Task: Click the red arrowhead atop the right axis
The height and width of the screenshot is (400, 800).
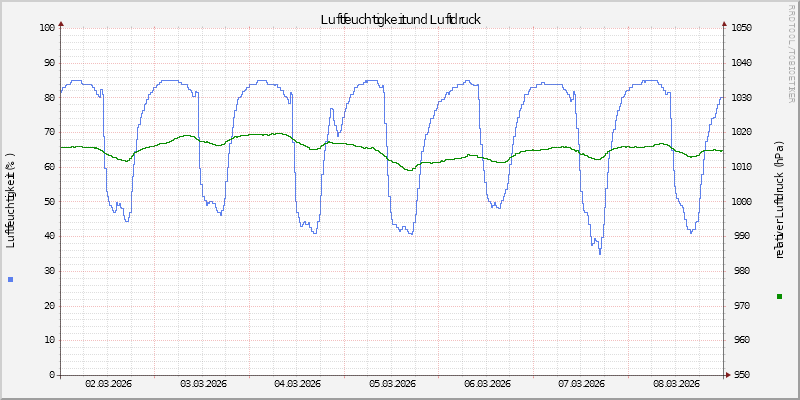Action: tap(724, 23)
